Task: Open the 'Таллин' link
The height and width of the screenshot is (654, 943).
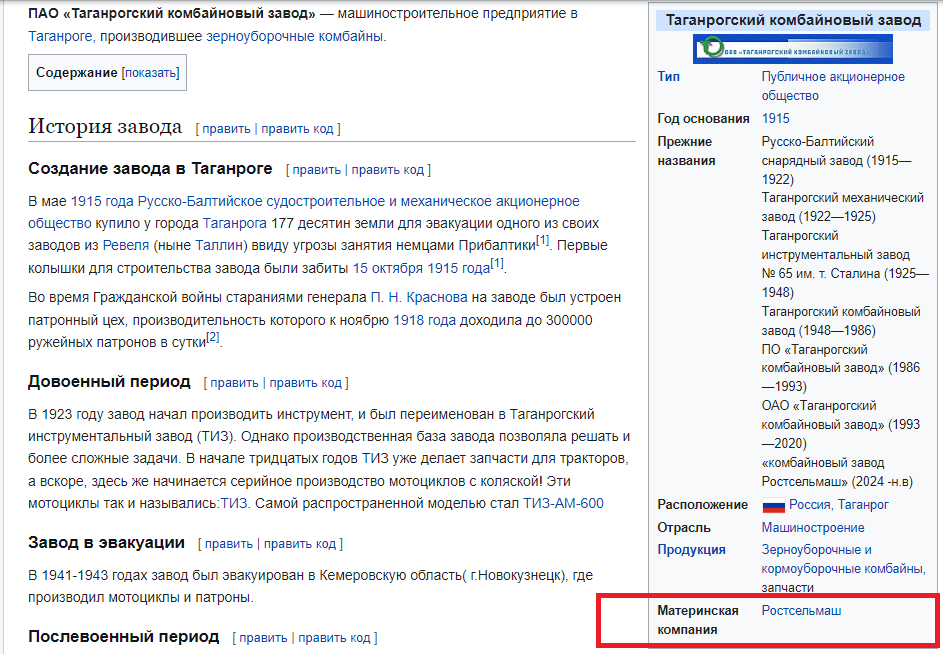Action: (218, 246)
